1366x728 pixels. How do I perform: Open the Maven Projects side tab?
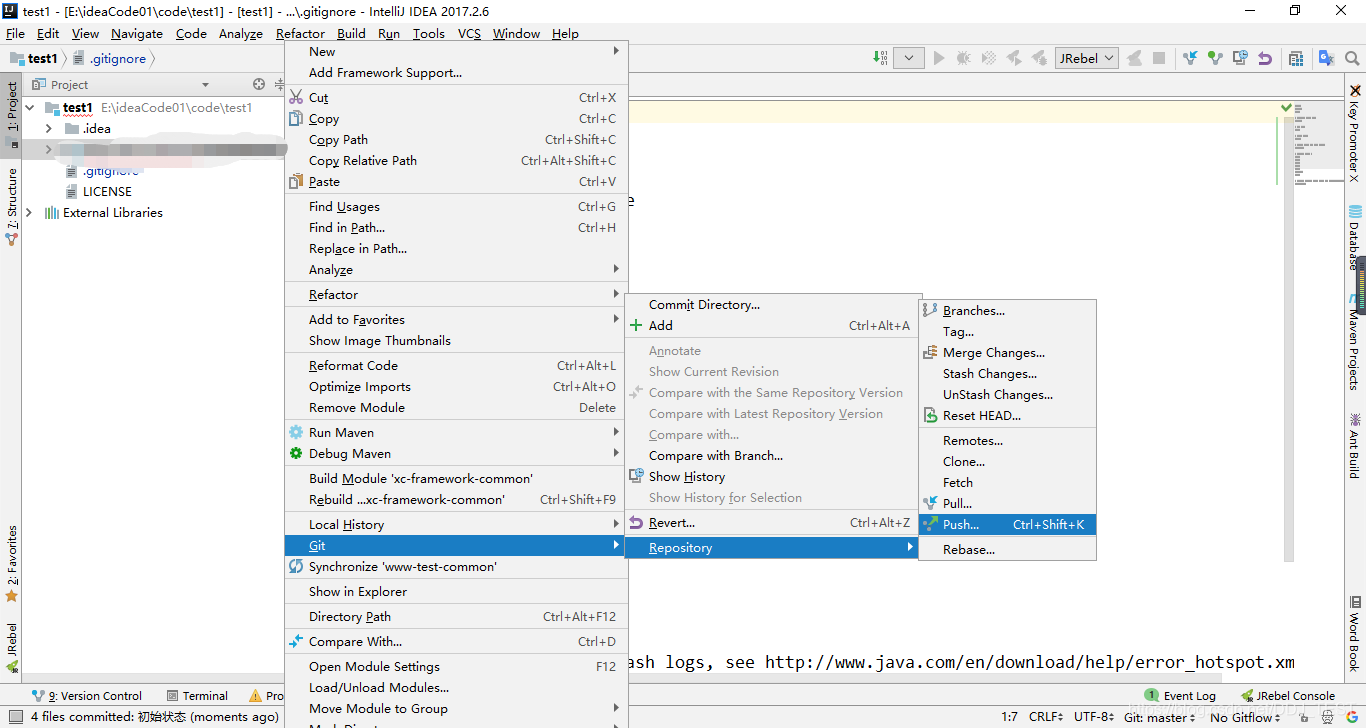1355,342
